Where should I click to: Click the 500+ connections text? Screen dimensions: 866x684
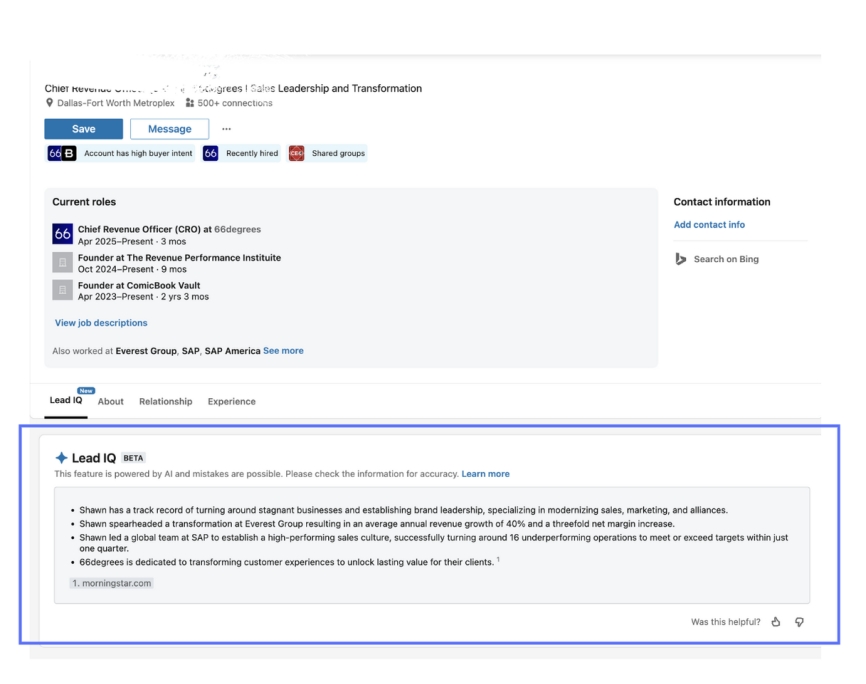tap(235, 103)
